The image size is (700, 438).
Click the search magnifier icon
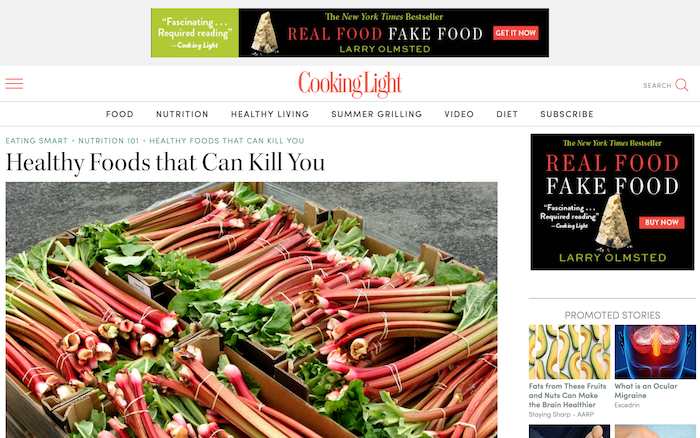tap(681, 84)
